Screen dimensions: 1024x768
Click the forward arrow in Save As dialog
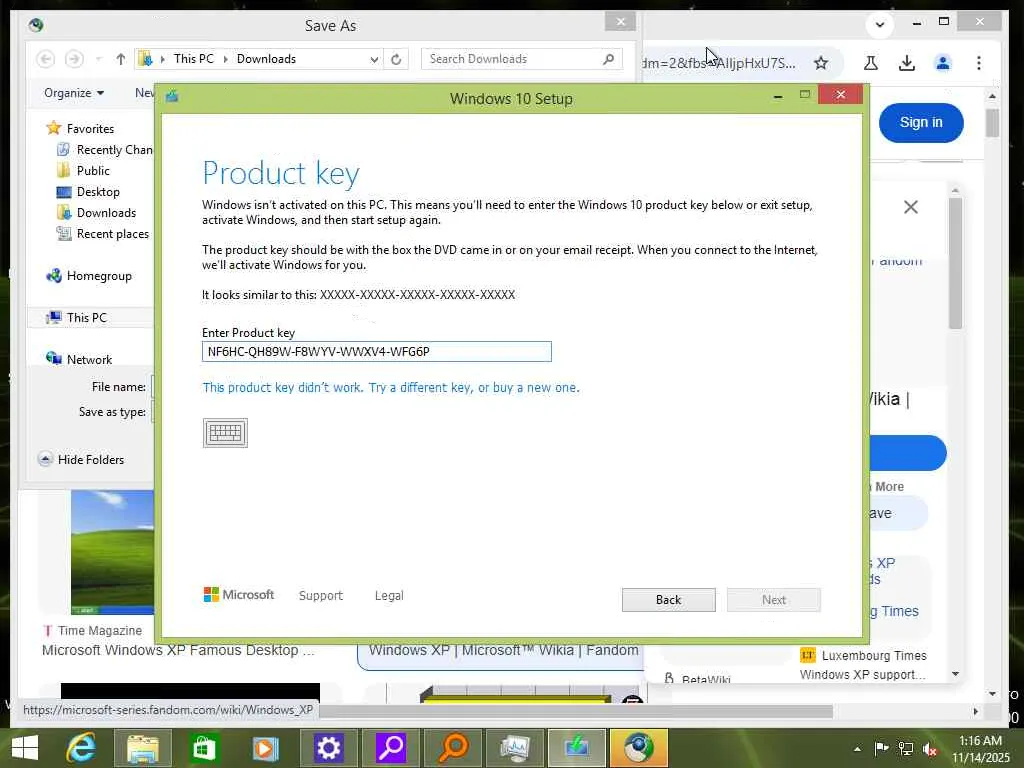[74, 59]
